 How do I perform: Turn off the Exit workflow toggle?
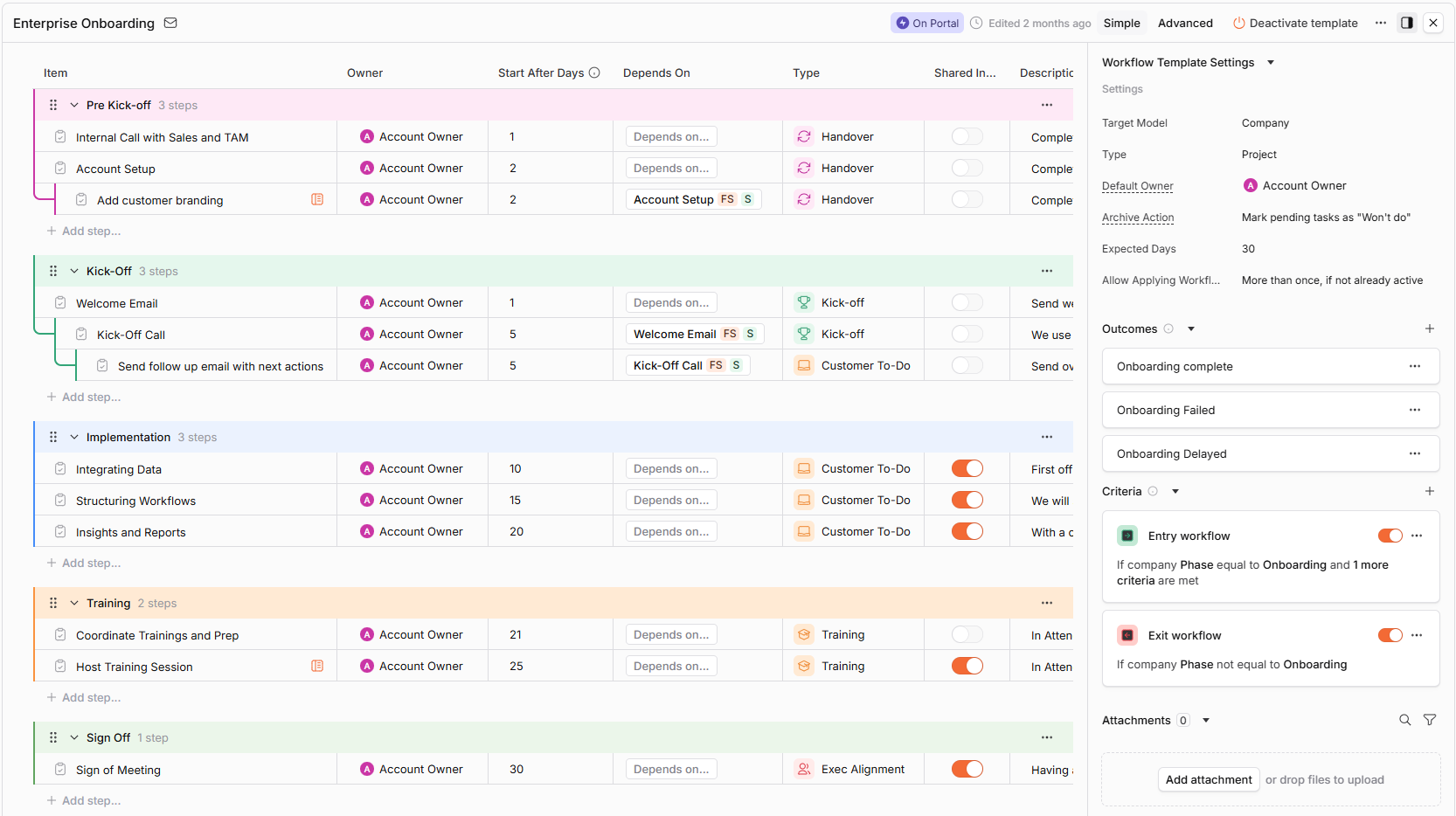click(1390, 635)
